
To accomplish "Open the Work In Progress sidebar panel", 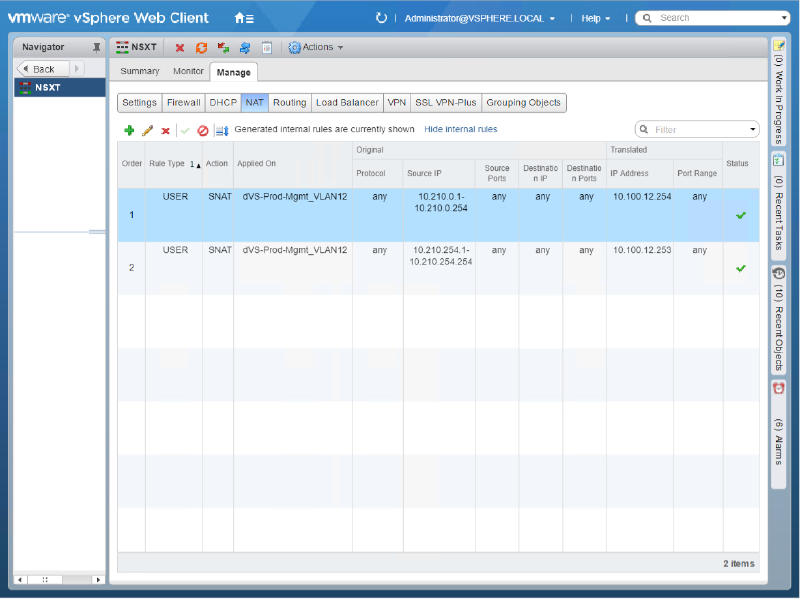I will [779, 90].
